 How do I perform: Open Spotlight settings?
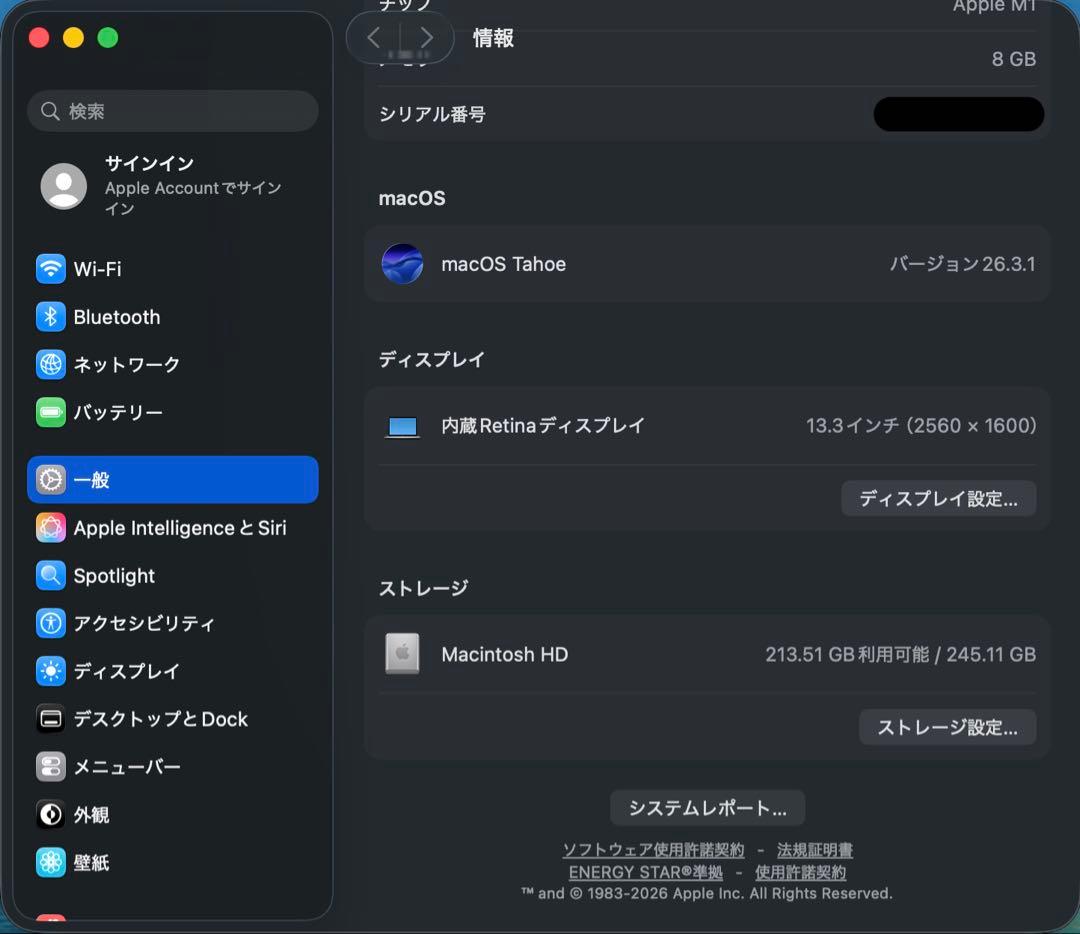point(113,575)
